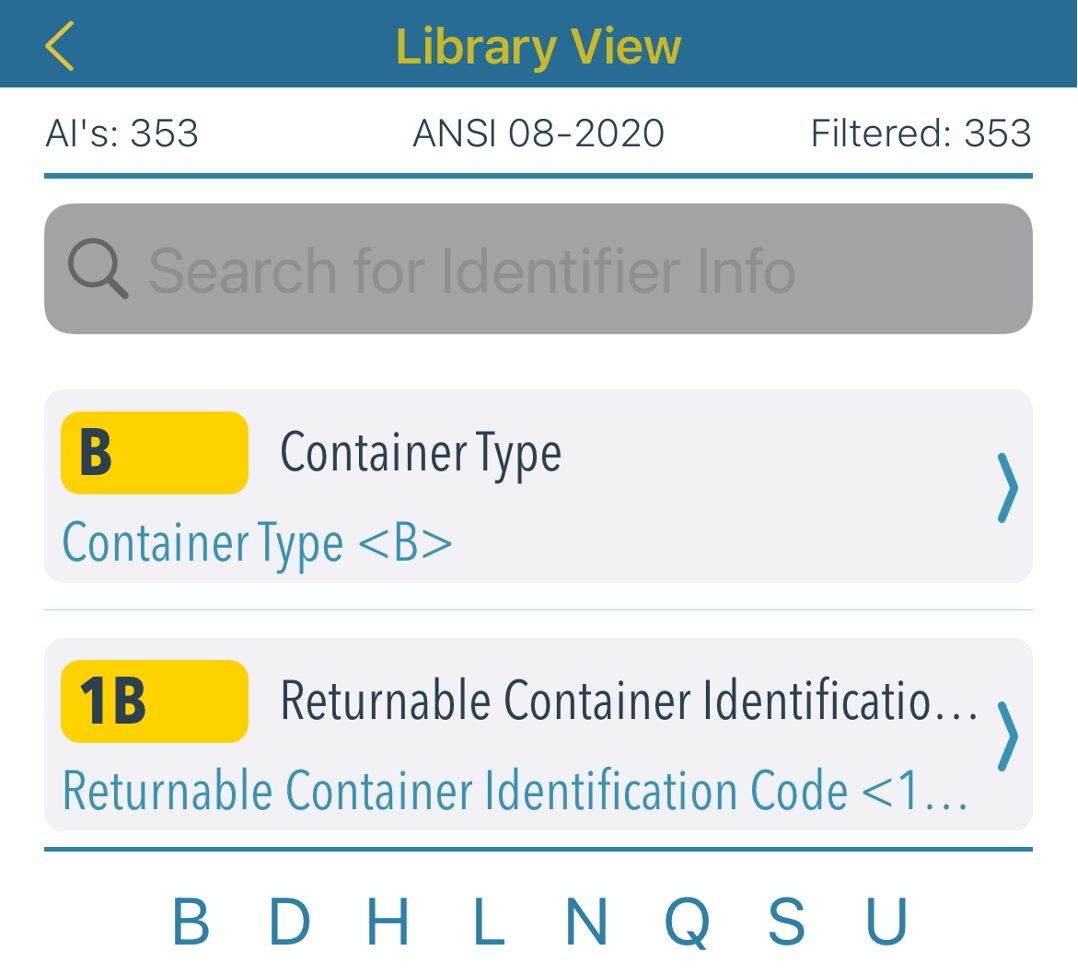The height and width of the screenshot is (974, 1078).
Task: Jump to index letter D
Action: tap(289, 922)
